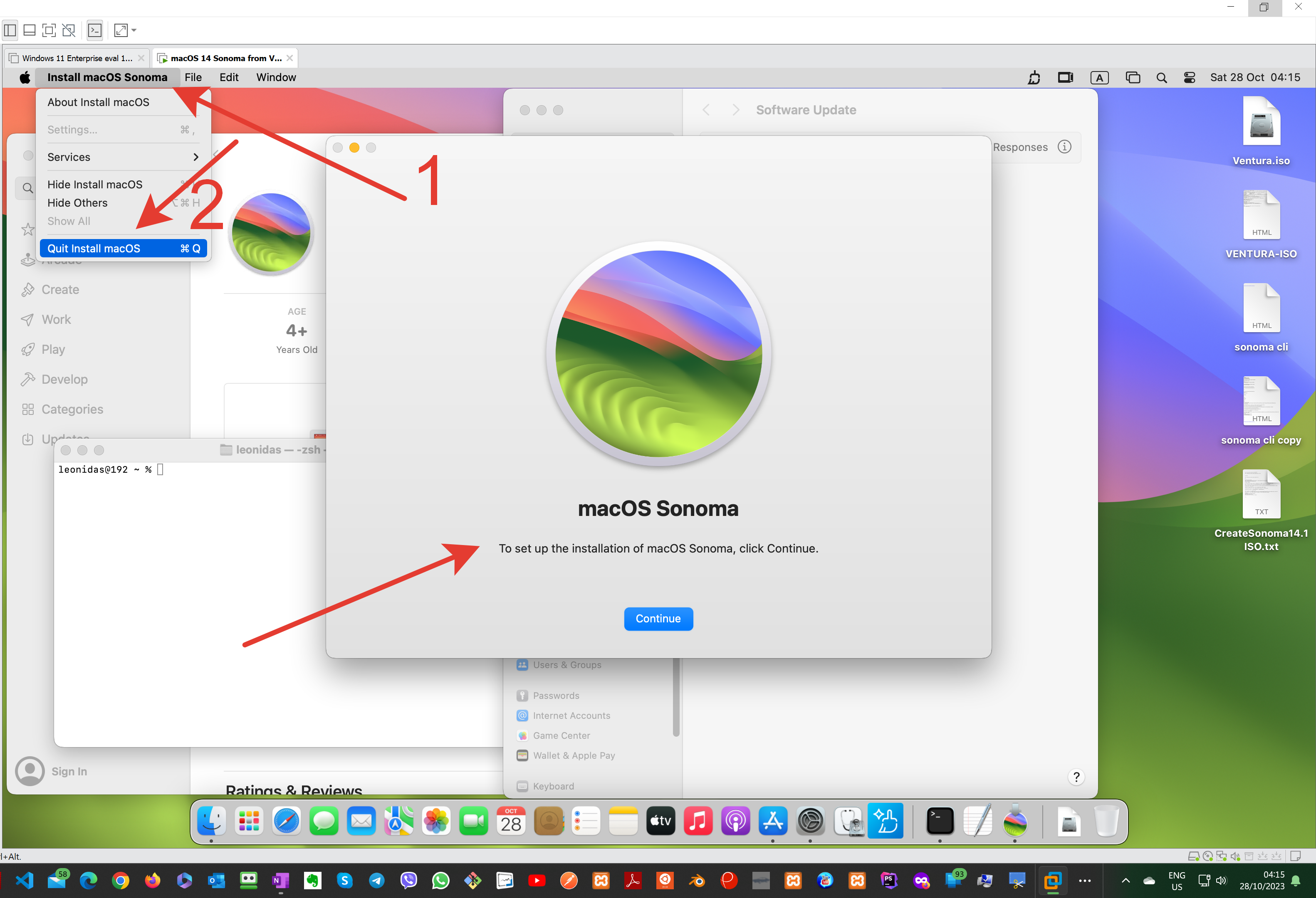The width and height of the screenshot is (1316, 898).
Task: Open Mail app in the Dock
Action: pyautogui.click(x=361, y=821)
